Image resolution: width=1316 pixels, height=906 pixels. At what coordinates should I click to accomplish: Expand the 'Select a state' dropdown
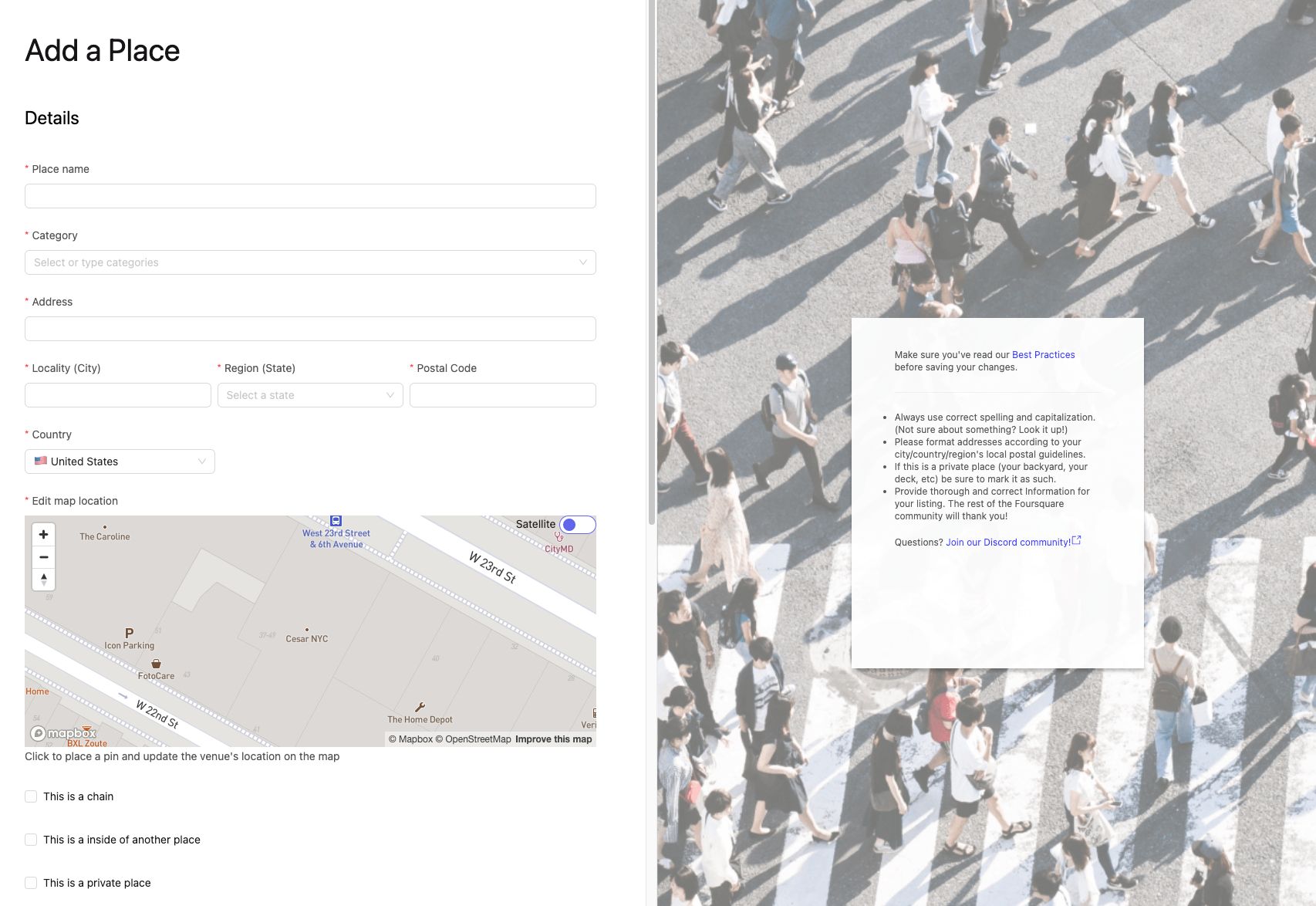(x=309, y=394)
